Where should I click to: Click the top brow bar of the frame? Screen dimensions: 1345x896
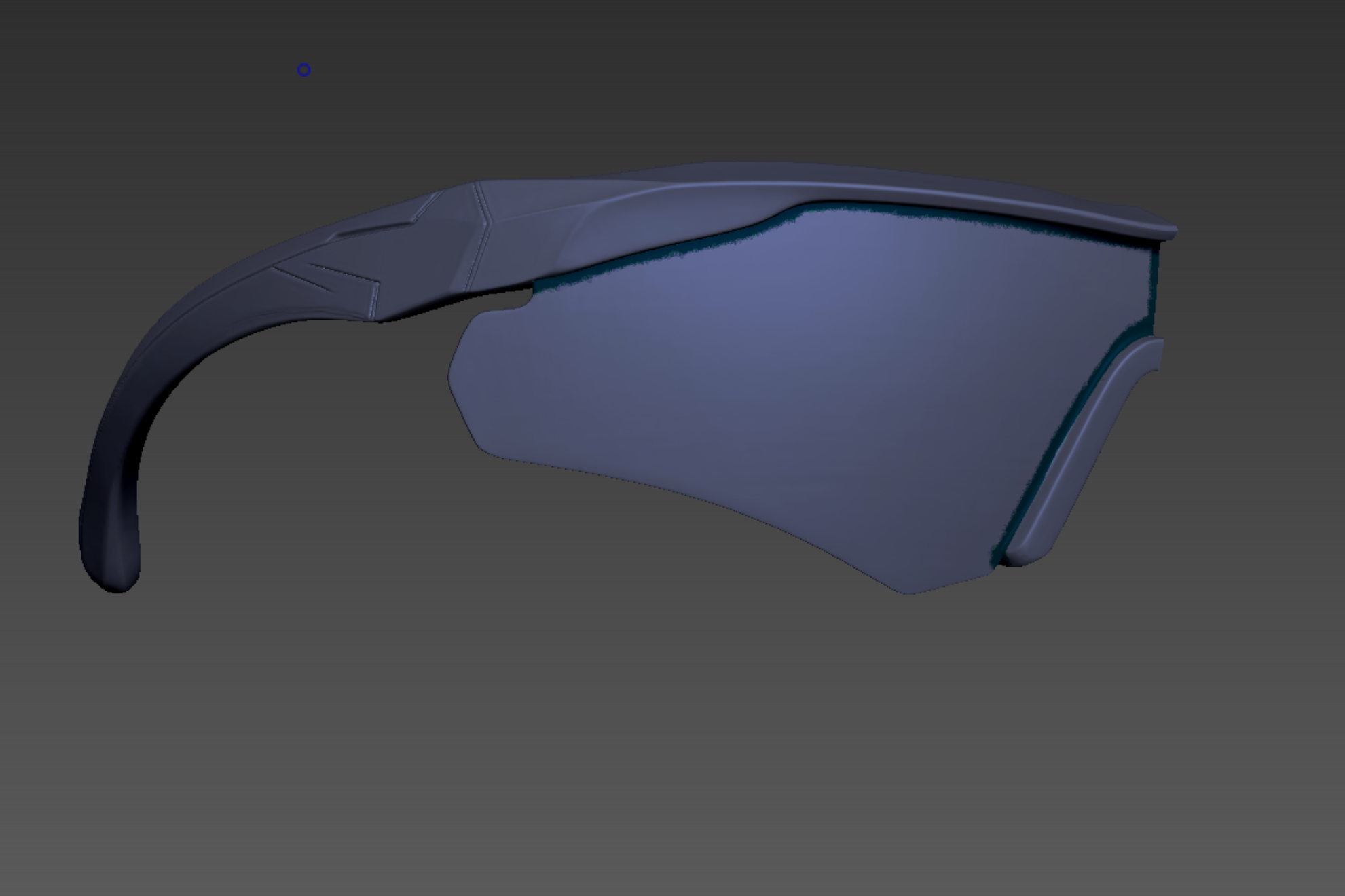pyautogui.click(x=815, y=179)
